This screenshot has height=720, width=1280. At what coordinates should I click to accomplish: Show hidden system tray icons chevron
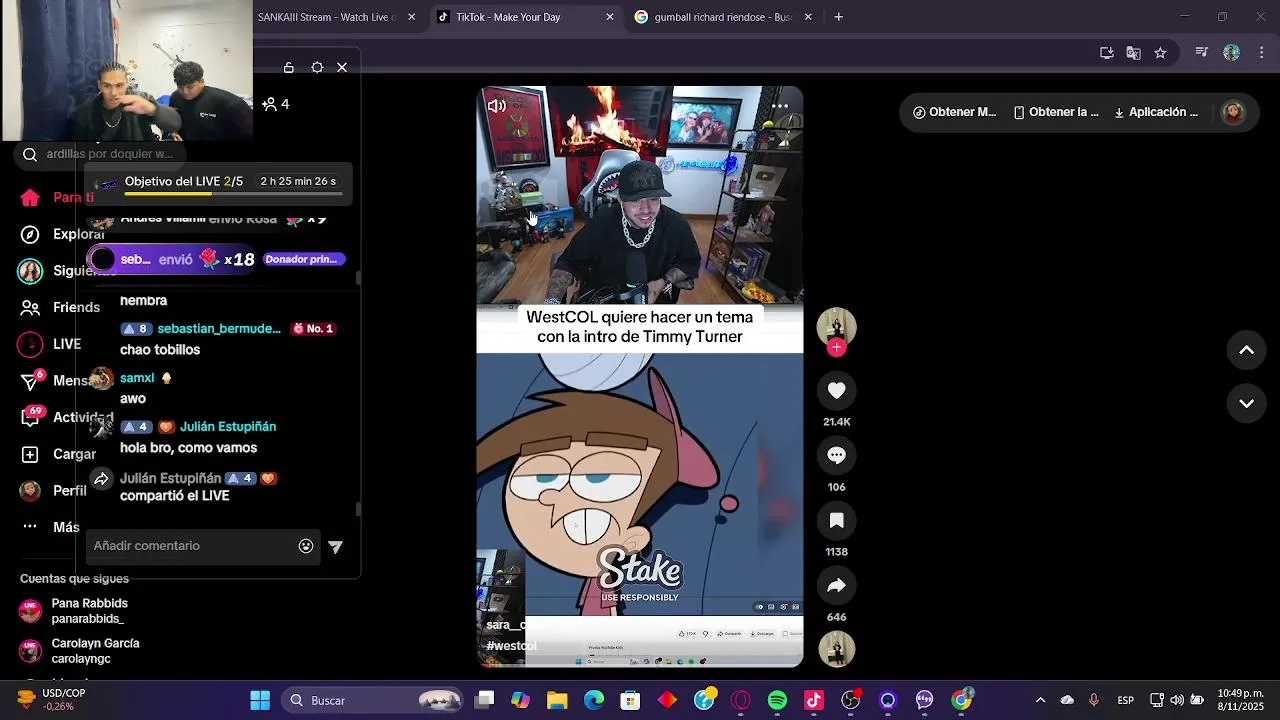click(x=1040, y=700)
